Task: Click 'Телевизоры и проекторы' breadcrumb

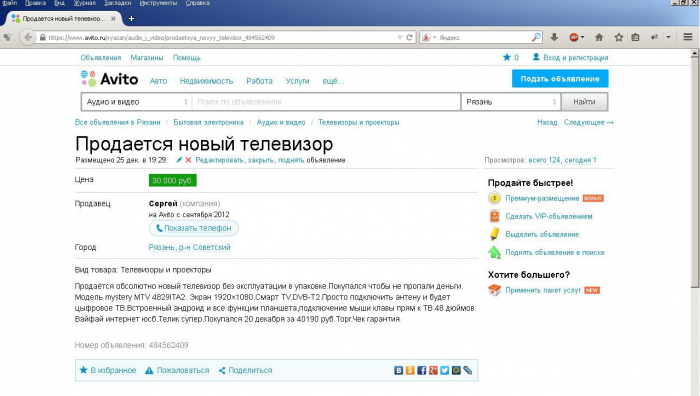Action: click(358, 122)
